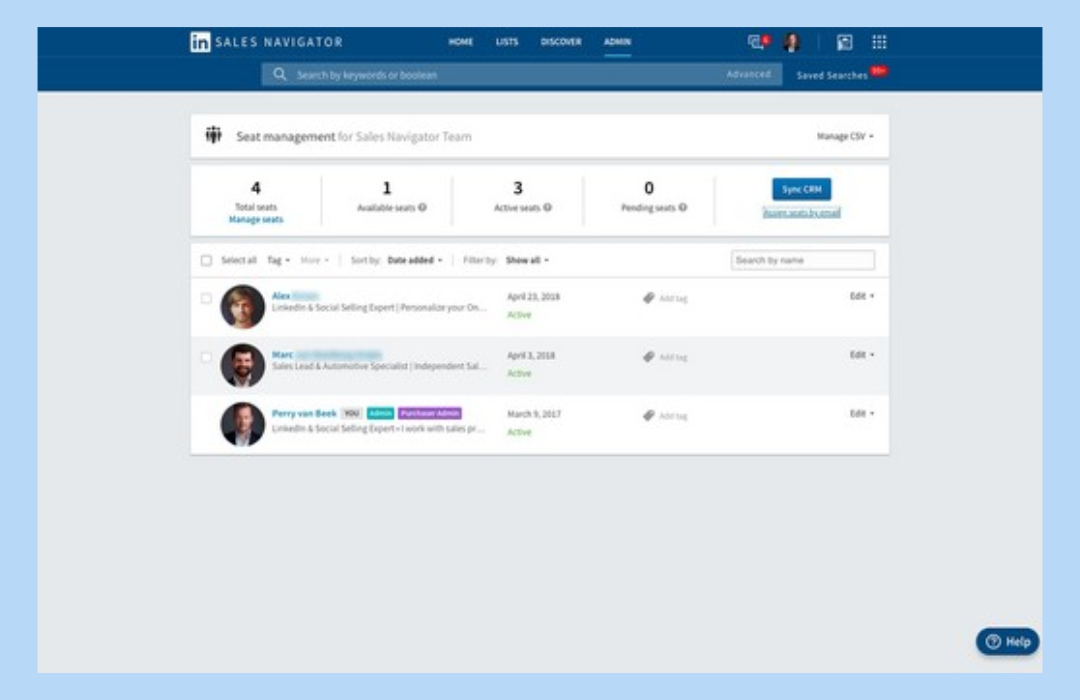Click Marc's name link
The height and width of the screenshot is (700, 1080).
coord(326,354)
